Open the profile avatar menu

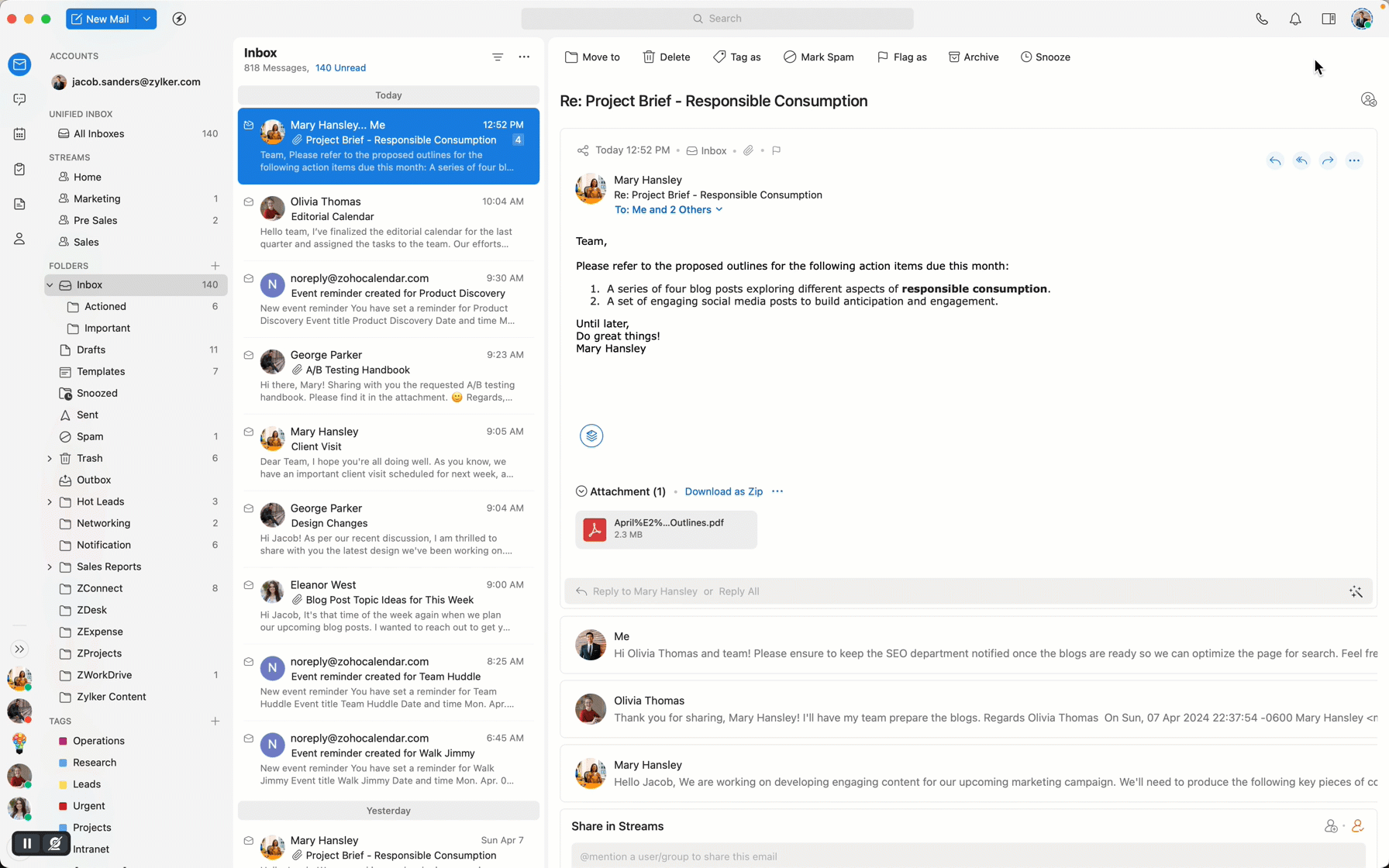click(1362, 19)
